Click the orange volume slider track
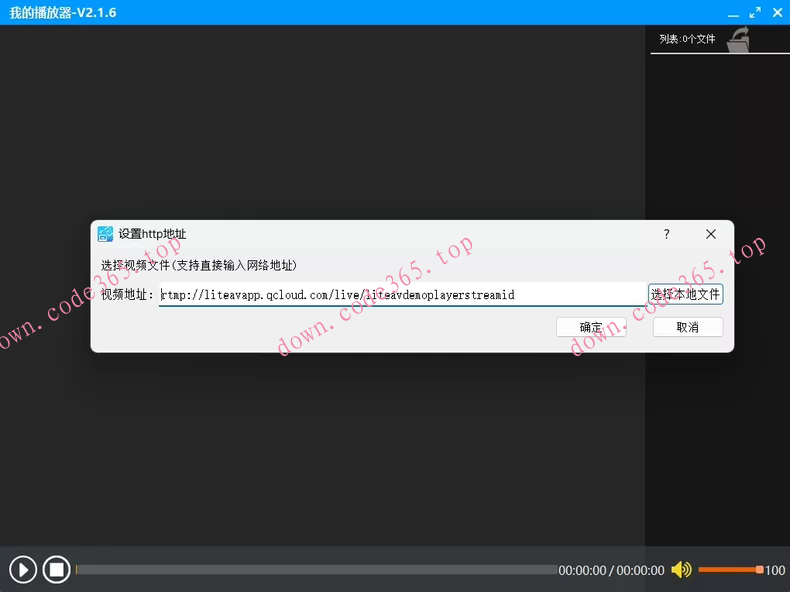 tap(728, 570)
